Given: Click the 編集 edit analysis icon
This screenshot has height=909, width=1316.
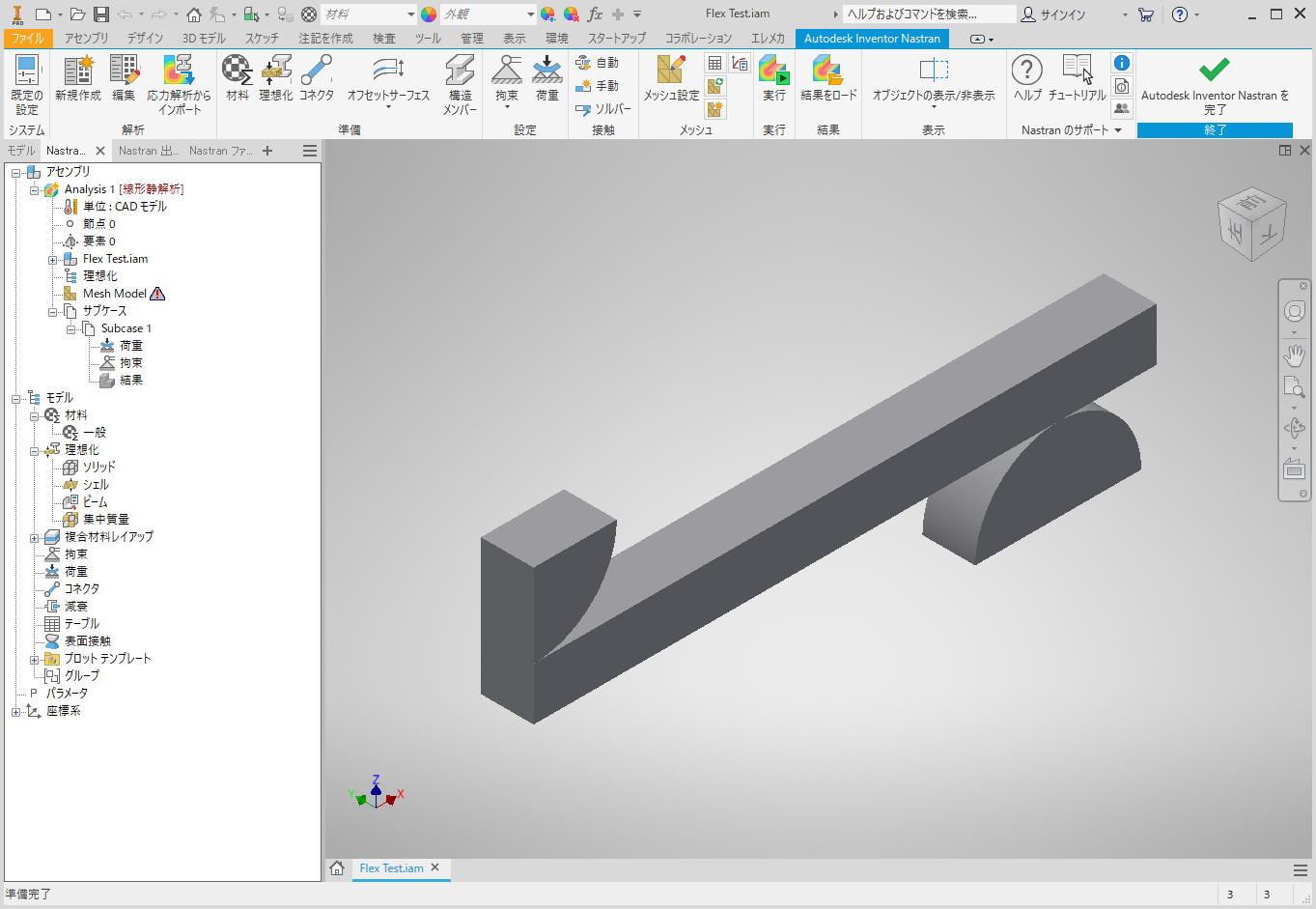Looking at the screenshot, I should tap(124, 78).
